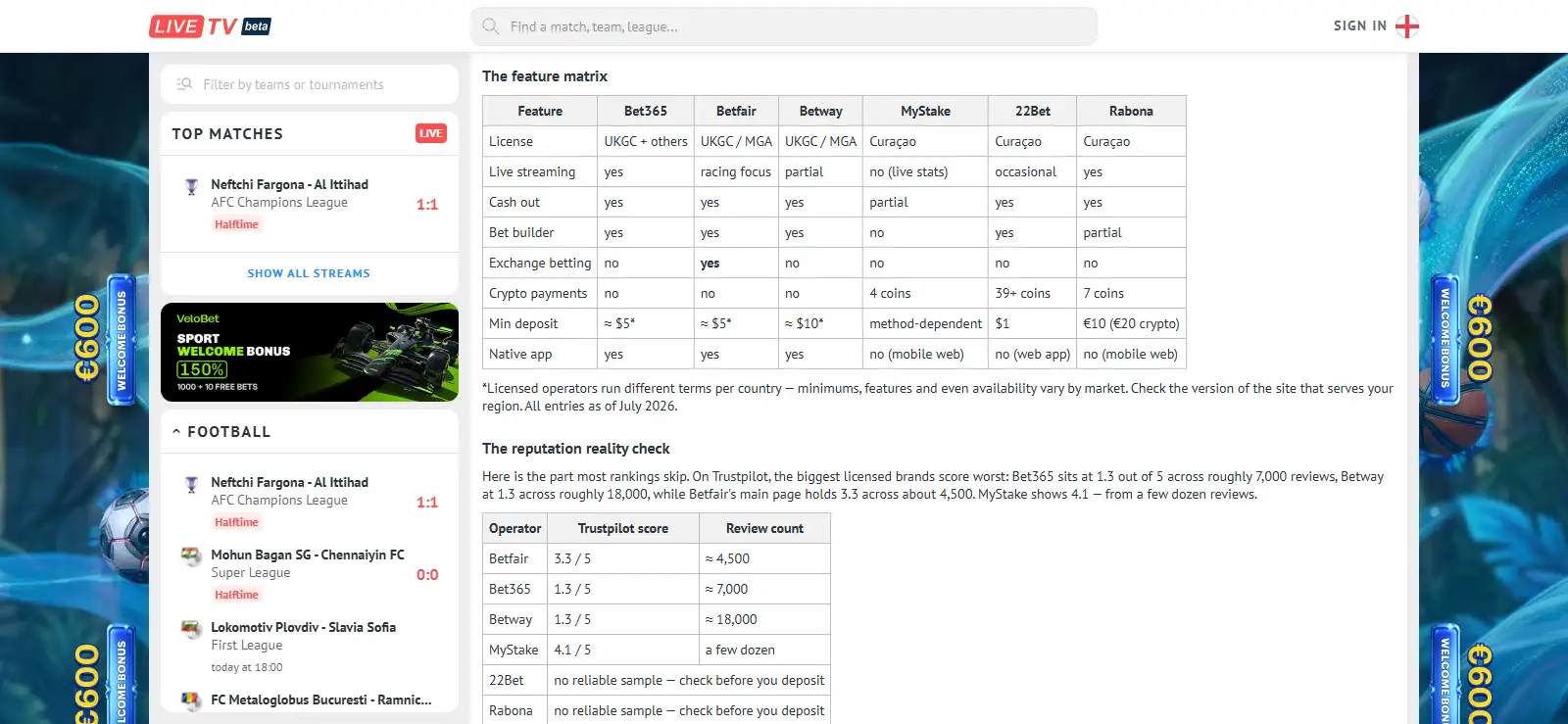This screenshot has width=1568, height=724.
Task: Click the Trustpilot score column header
Action: pyautogui.click(x=623, y=528)
